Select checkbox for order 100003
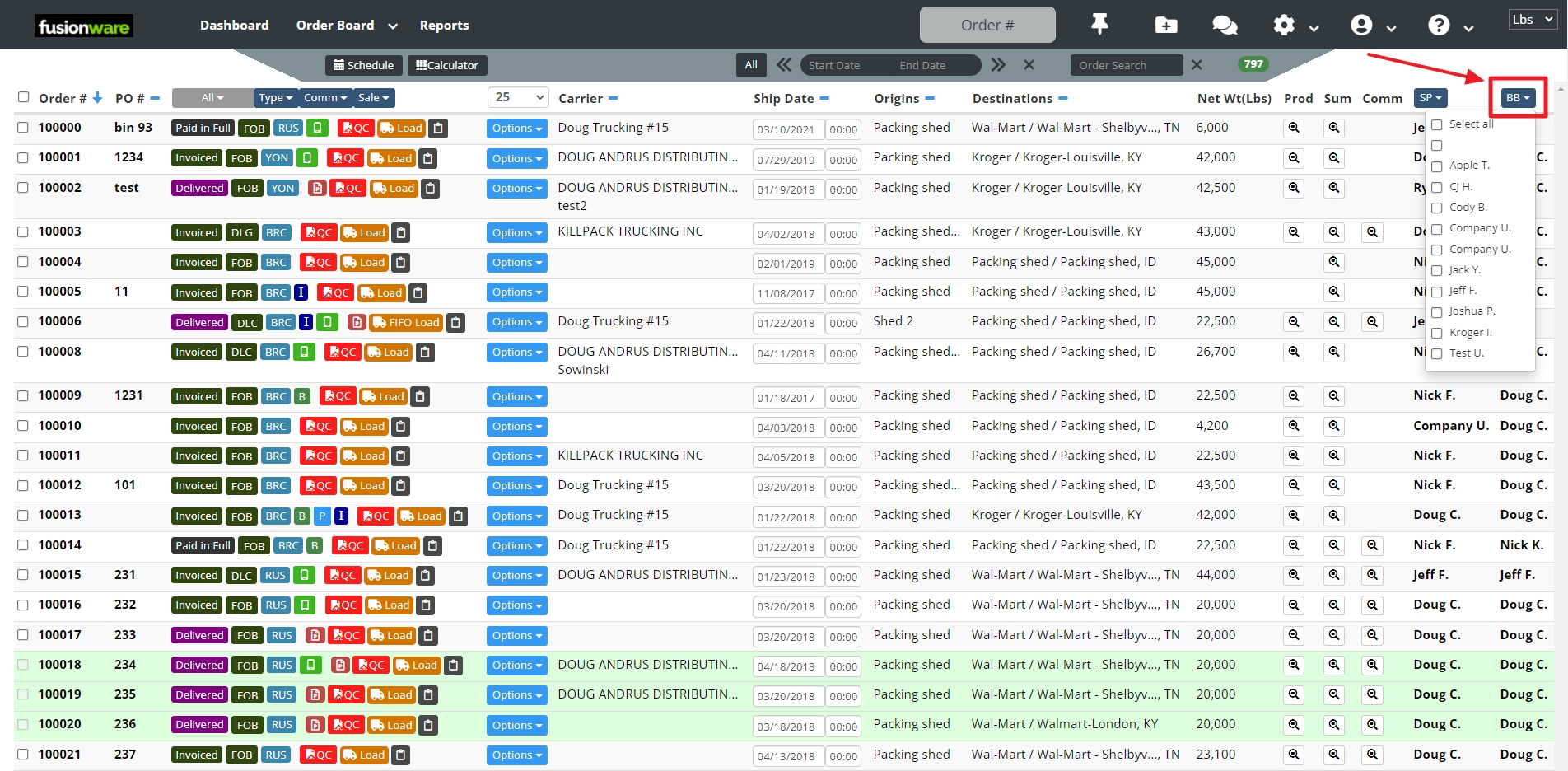This screenshot has width=1568, height=771. pos(23,232)
